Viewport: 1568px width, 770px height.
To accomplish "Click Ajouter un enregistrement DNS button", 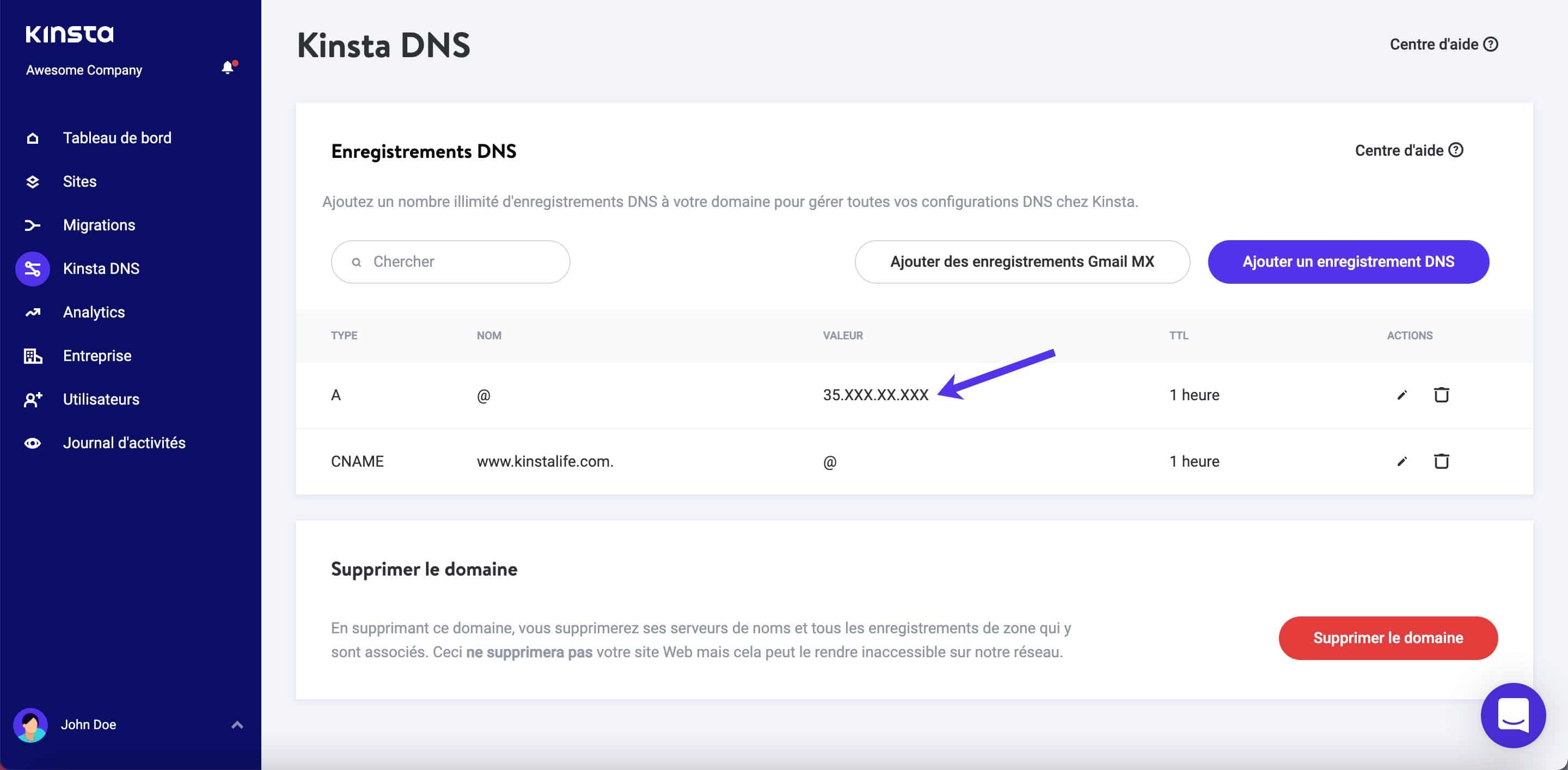I will coord(1348,262).
